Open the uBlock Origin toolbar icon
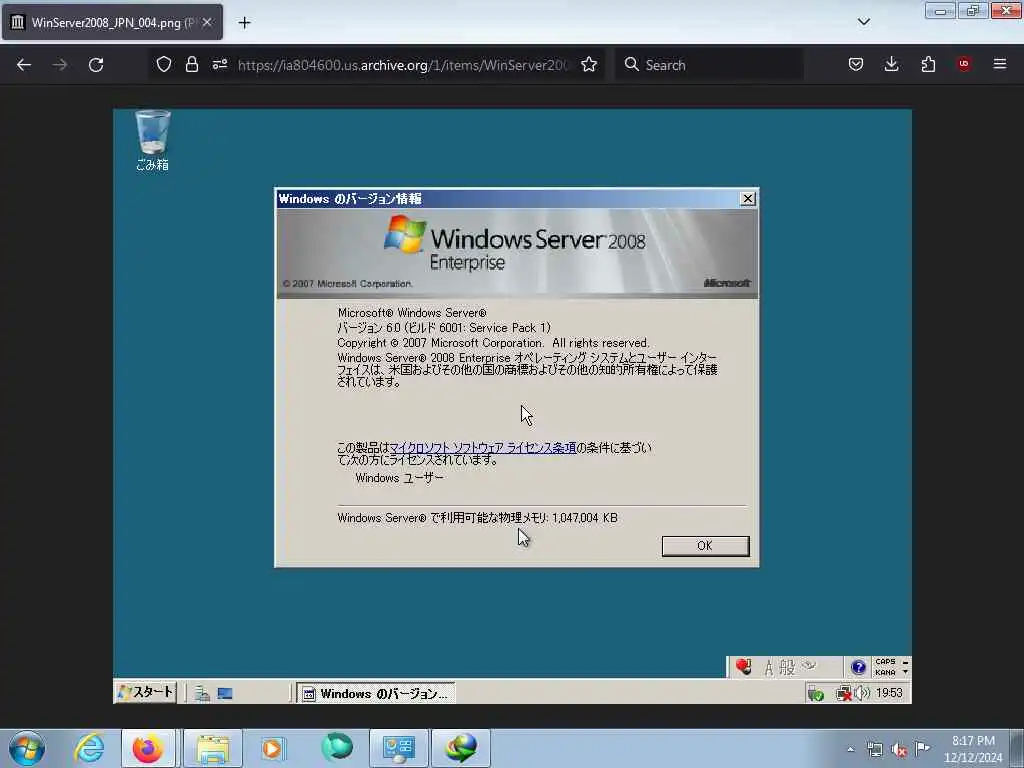This screenshot has height=768, width=1024. tap(964, 64)
